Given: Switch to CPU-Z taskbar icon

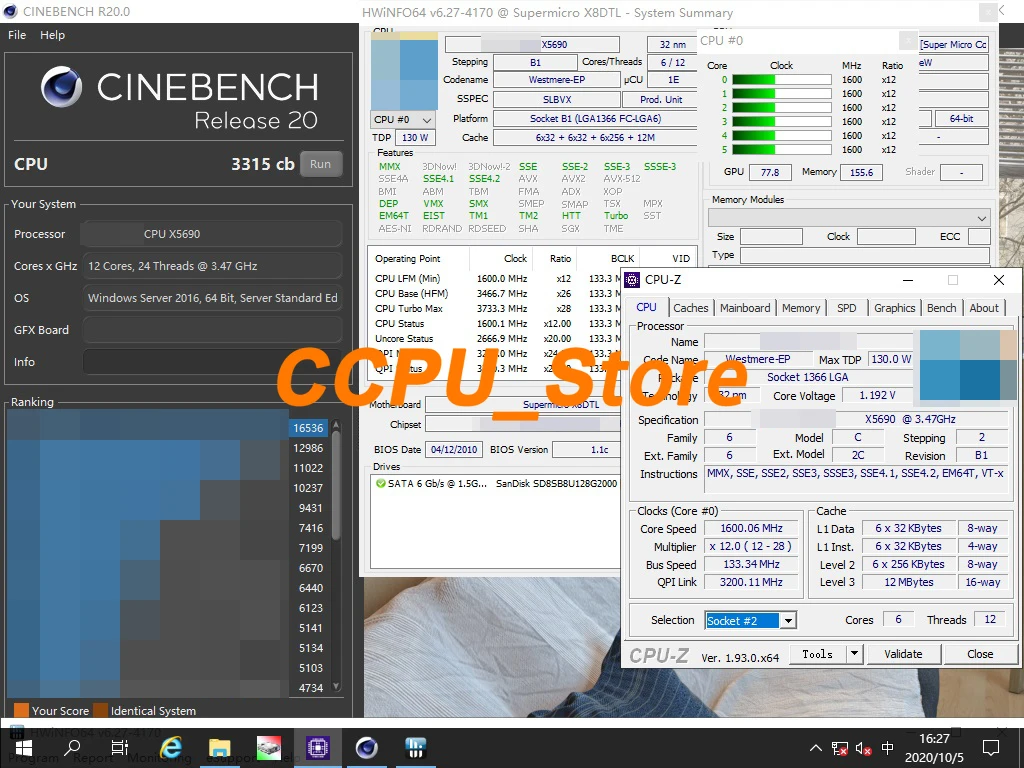Looking at the screenshot, I should pyautogui.click(x=317, y=748).
